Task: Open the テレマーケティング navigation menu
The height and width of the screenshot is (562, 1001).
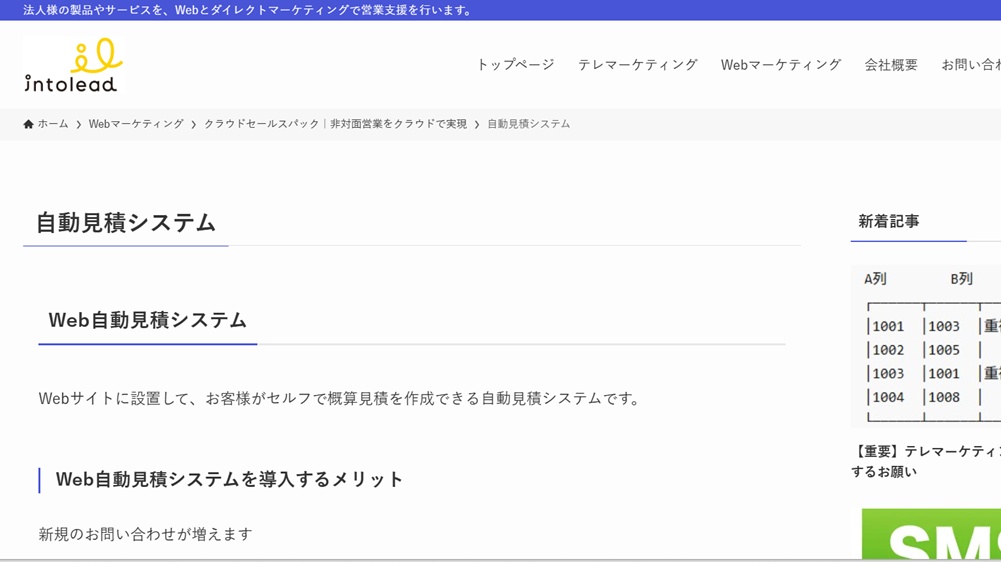Action: tap(637, 65)
